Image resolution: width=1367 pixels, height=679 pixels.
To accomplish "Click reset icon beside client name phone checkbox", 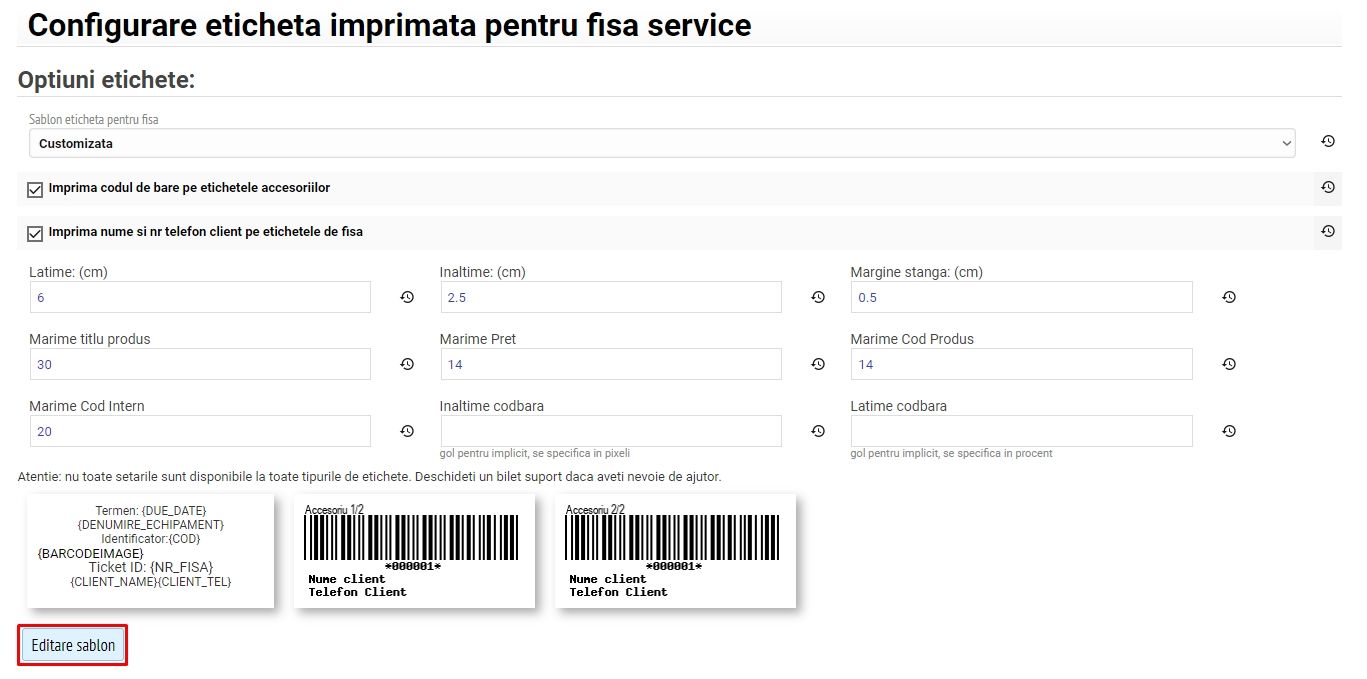I will tap(1328, 231).
